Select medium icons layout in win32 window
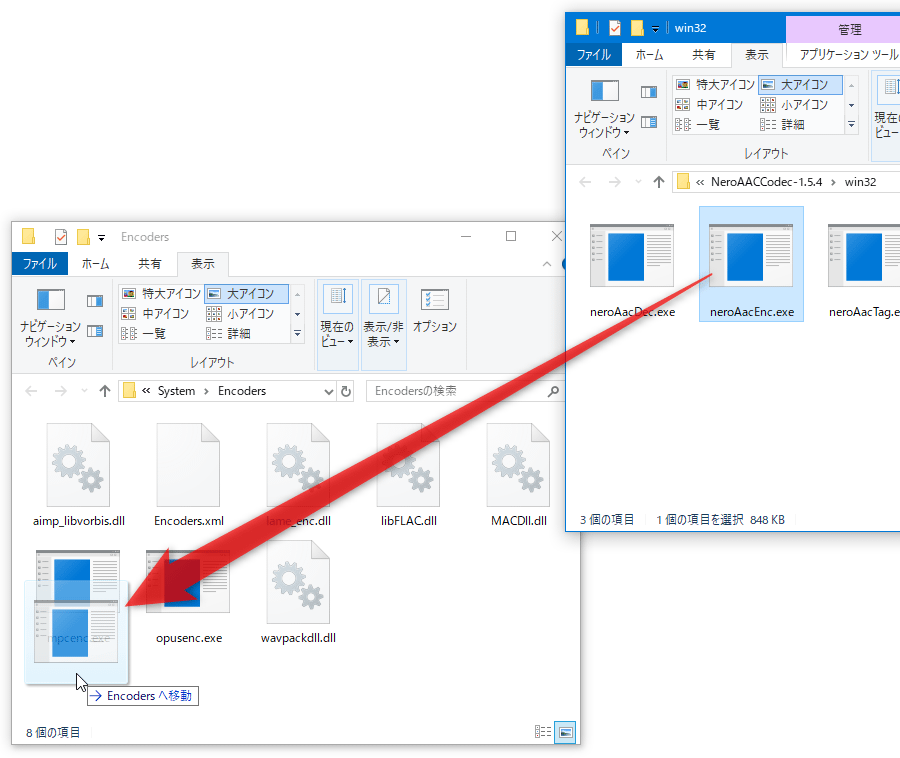The image size is (900, 758). 709,104
